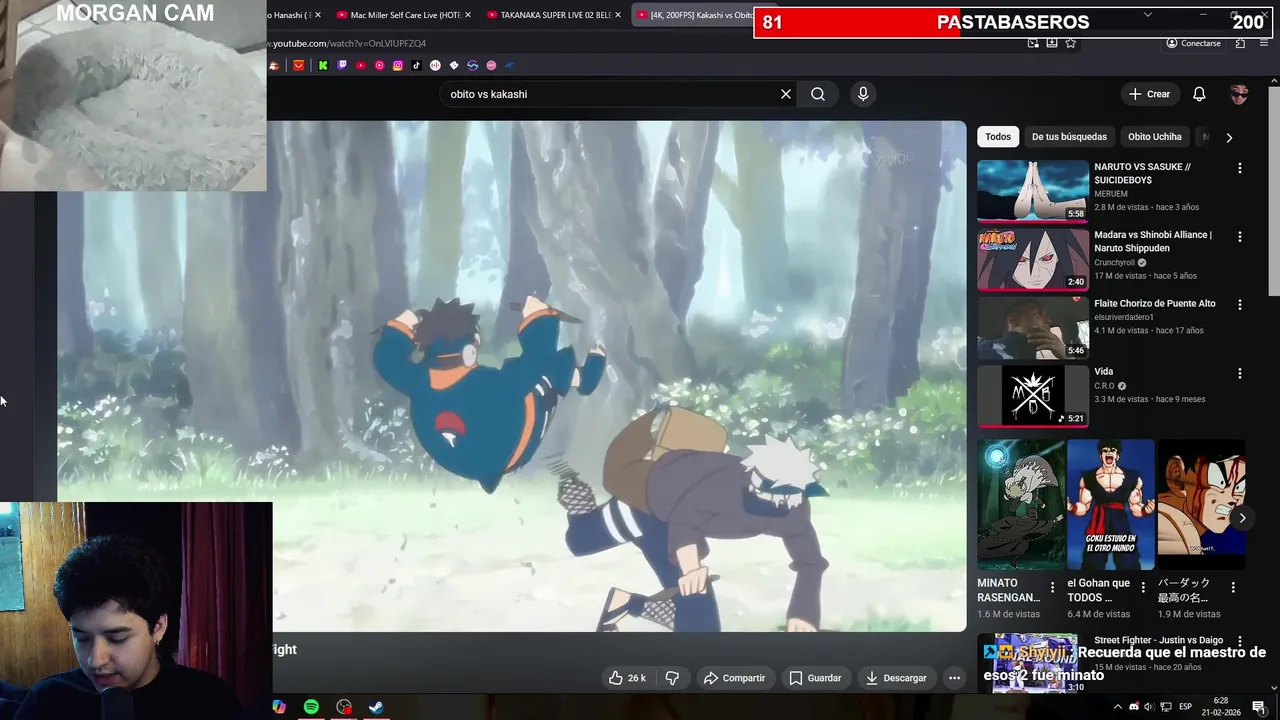Show hidden system tray icons chevron

pos(1118,707)
